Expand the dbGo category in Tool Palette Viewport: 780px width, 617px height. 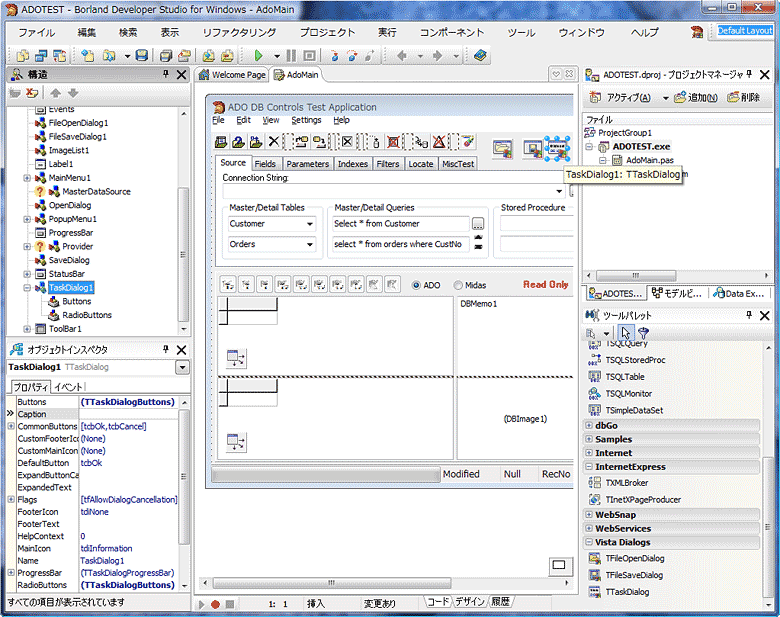pyautogui.click(x=589, y=425)
